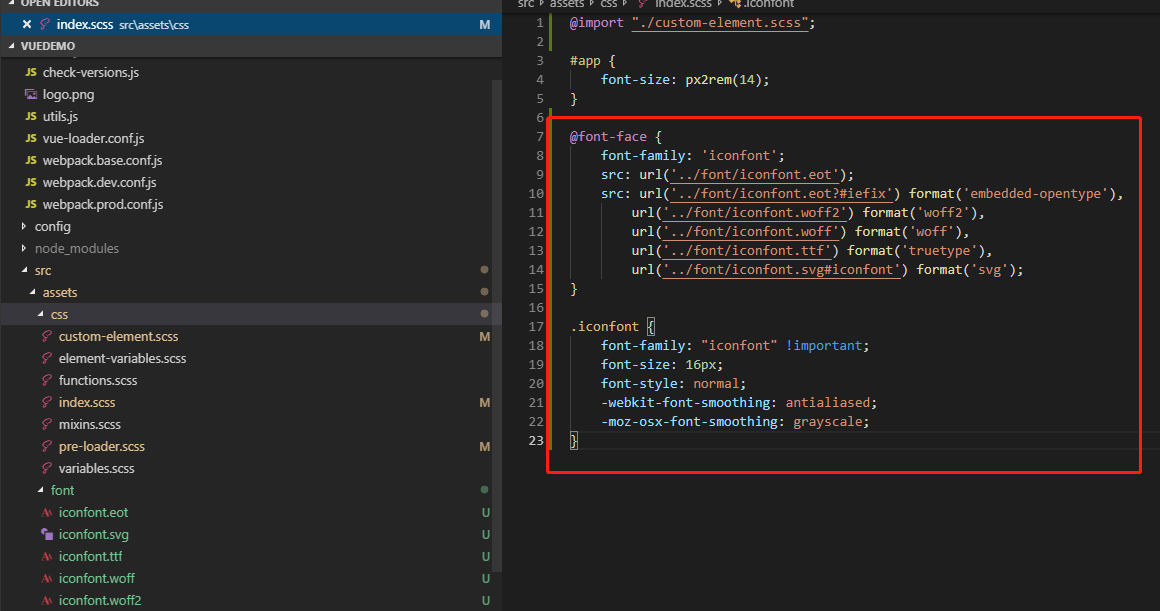Collapse the font folder
Image resolution: width=1160 pixels, height=611 pixels.
(41, 491)
